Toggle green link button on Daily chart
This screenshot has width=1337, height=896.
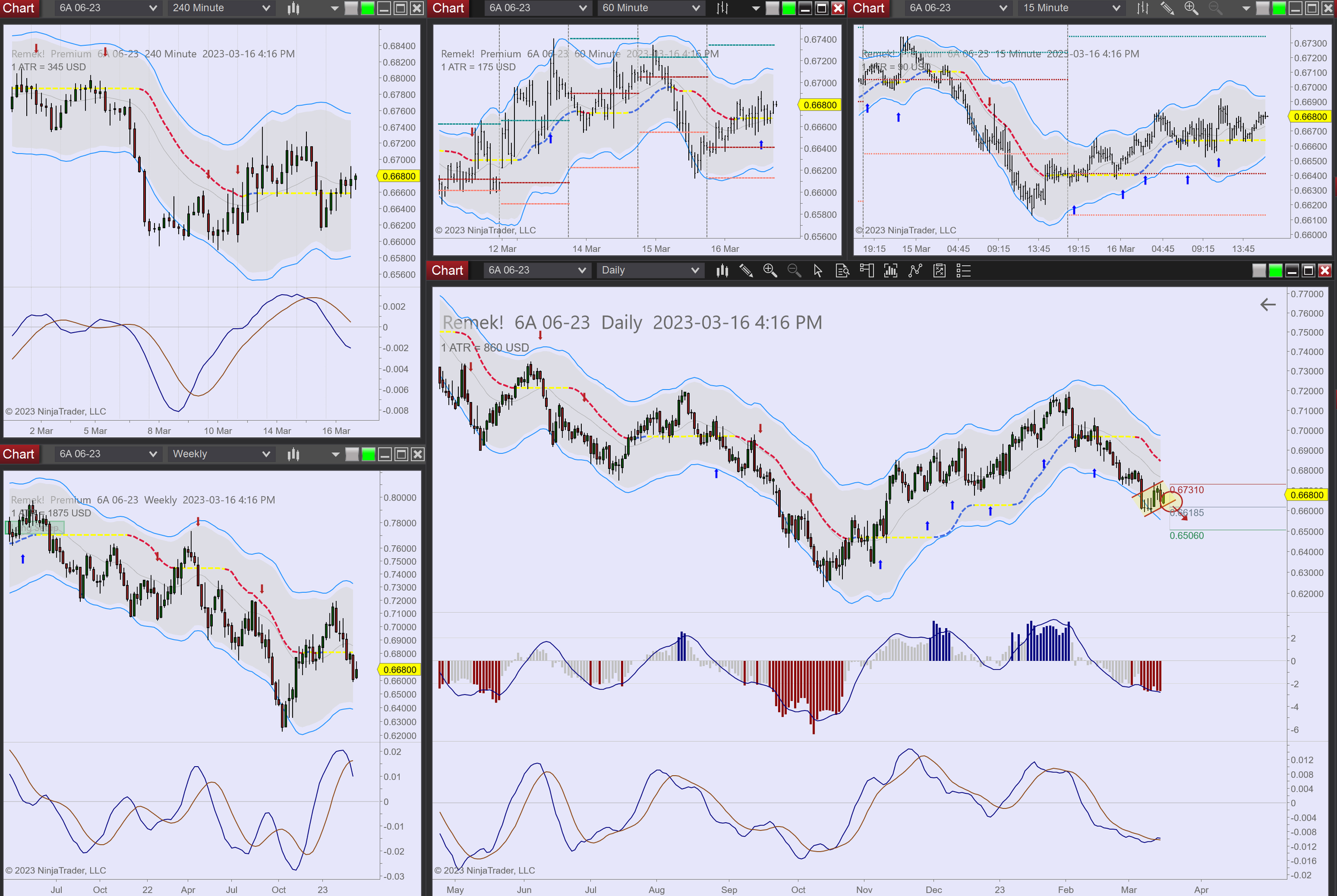[1275, 271]
